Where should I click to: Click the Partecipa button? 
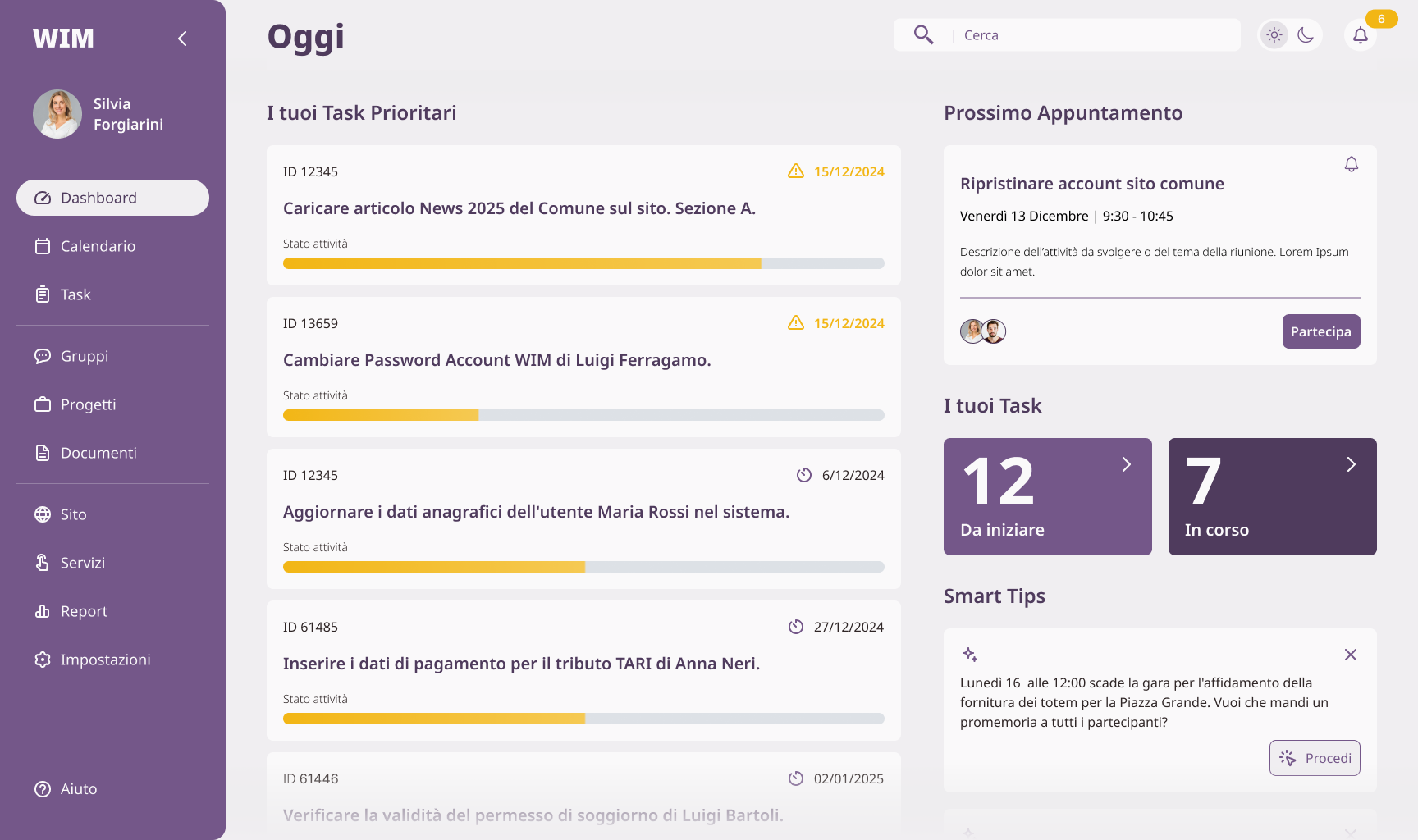pyautogui.click(x=1320, y=331)
